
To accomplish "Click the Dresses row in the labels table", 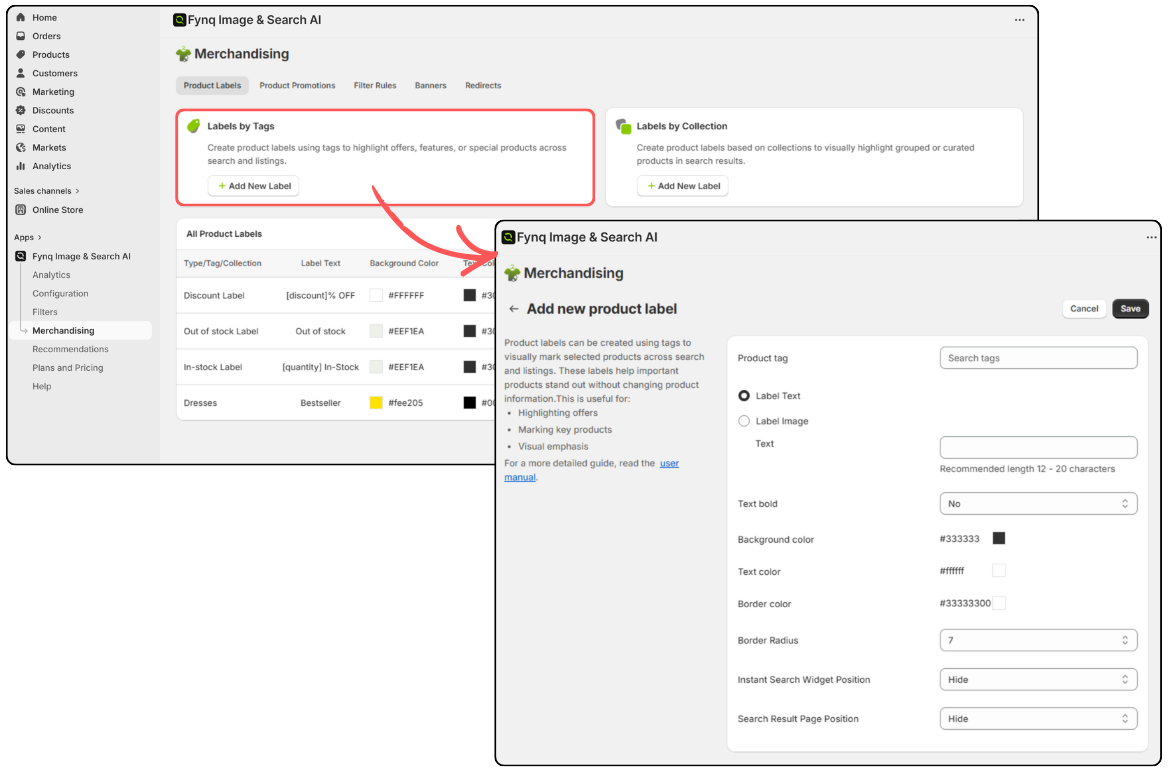I will (x=336, y=403).
